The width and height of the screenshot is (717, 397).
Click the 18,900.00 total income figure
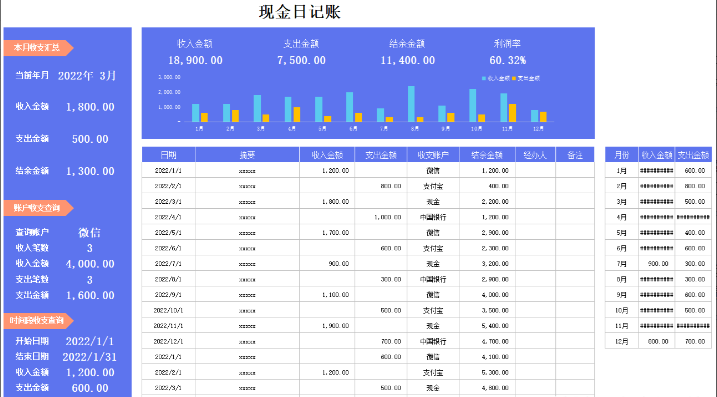coord(195,60)
